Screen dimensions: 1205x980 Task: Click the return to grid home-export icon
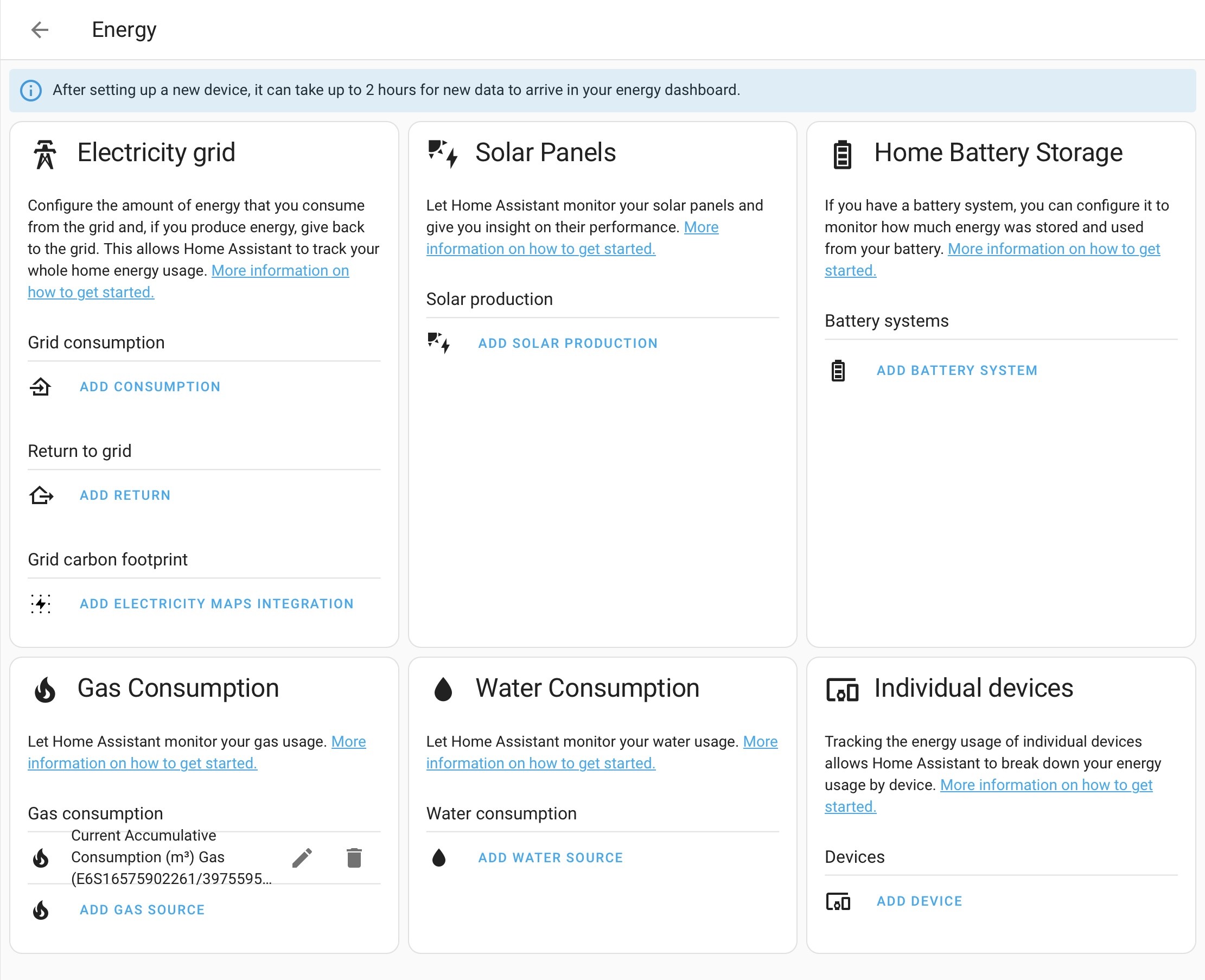click(41, 495)
